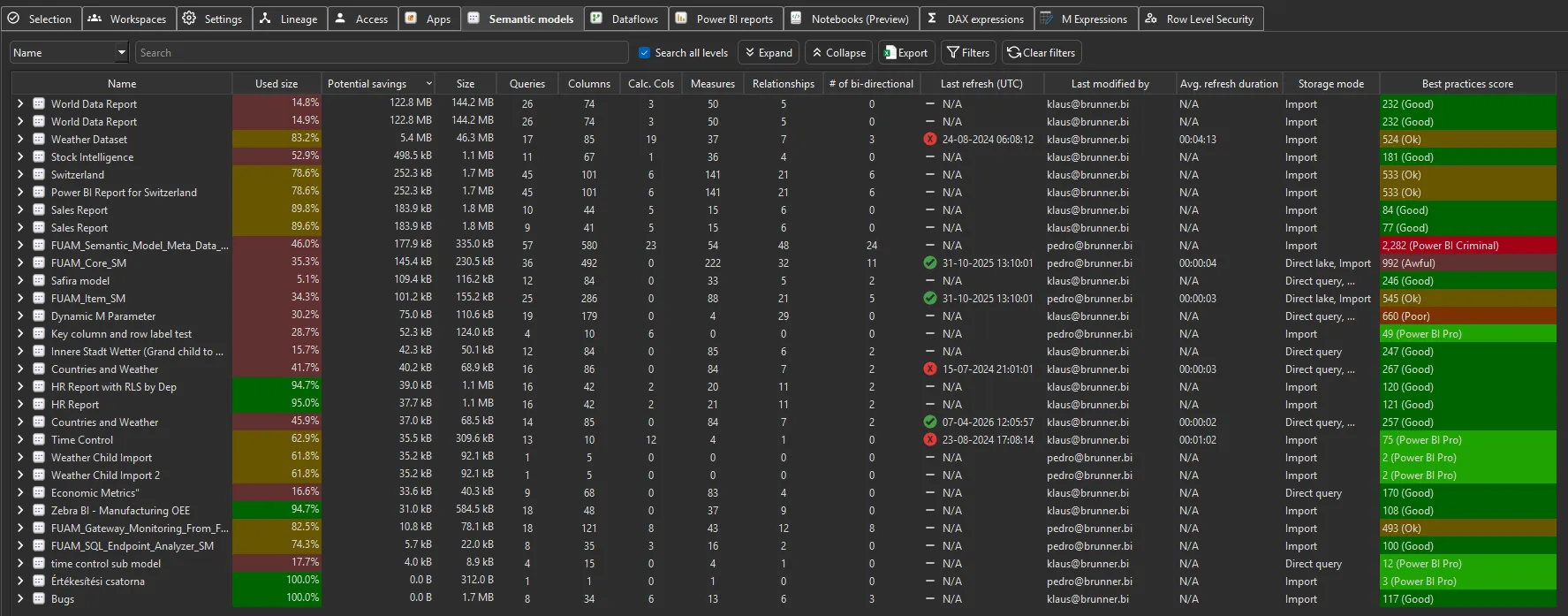Click the Search input field

382,53
